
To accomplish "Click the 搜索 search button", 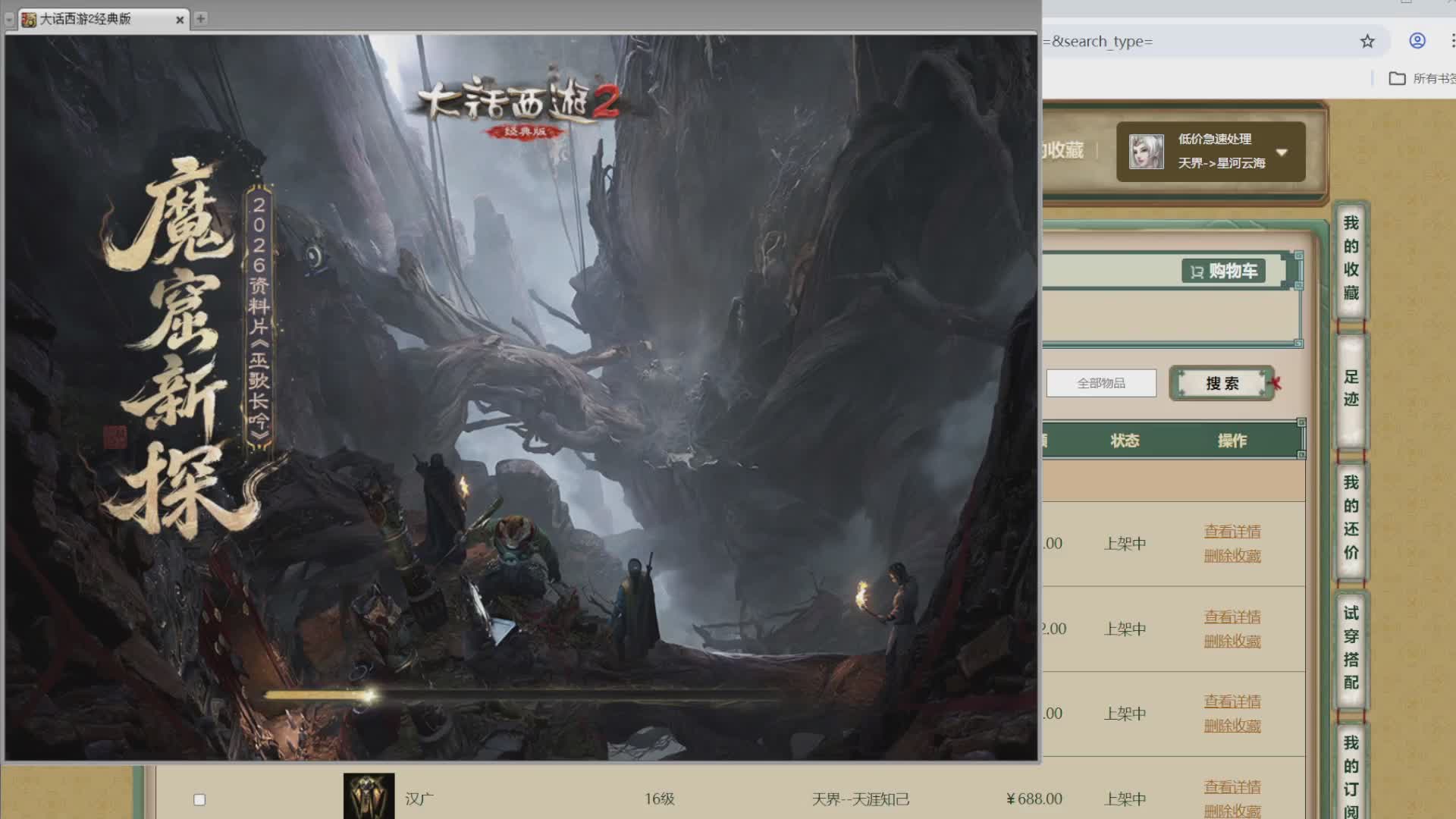I will tap(1222, 383).
